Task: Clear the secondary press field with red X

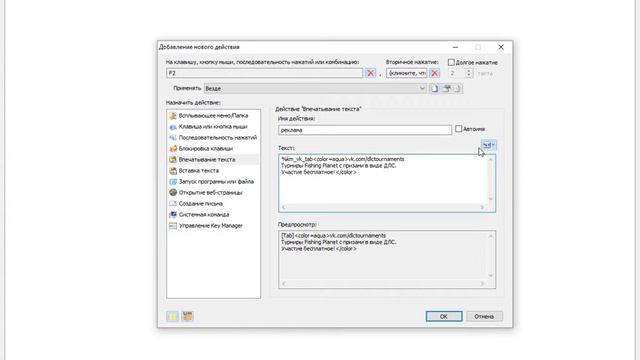Action: pos(434,73)
